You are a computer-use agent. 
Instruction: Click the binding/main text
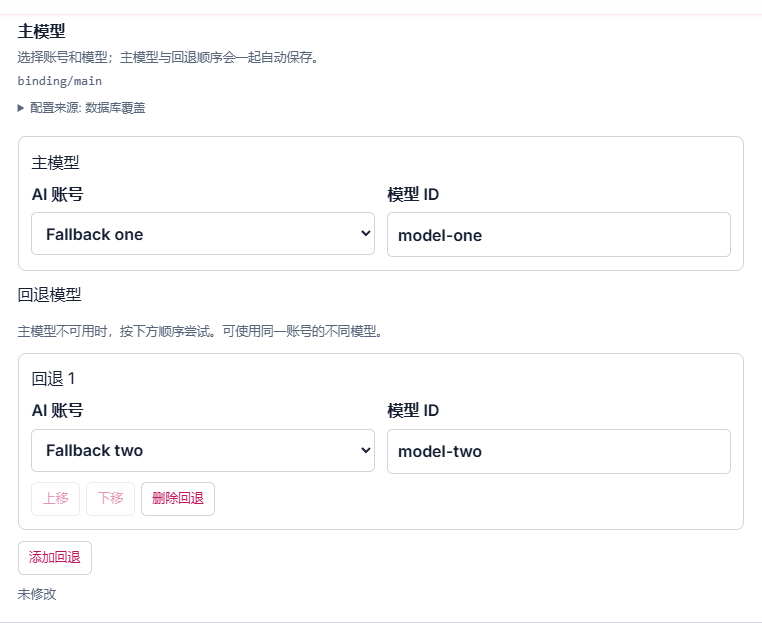(60, 81)
